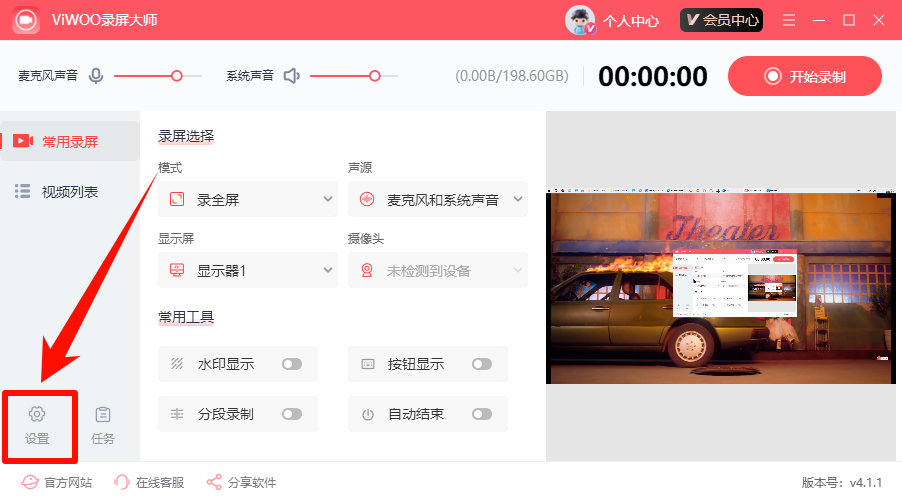Click the screen preview thumbnail

pos(721,286)
